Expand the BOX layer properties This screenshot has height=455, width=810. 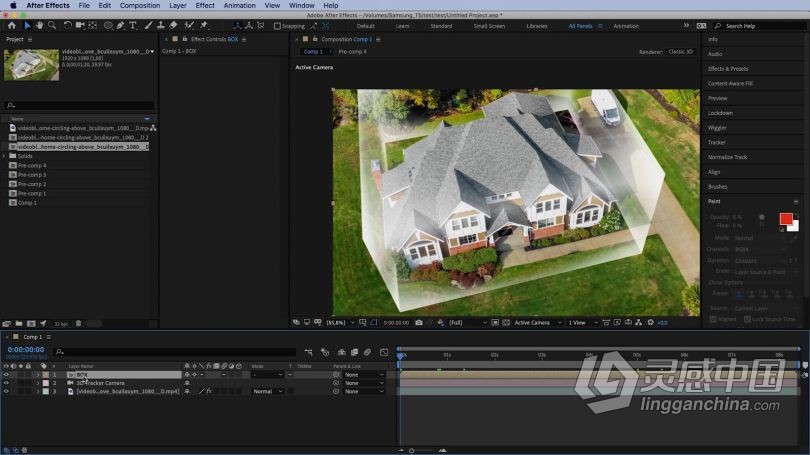pos(37,374)
